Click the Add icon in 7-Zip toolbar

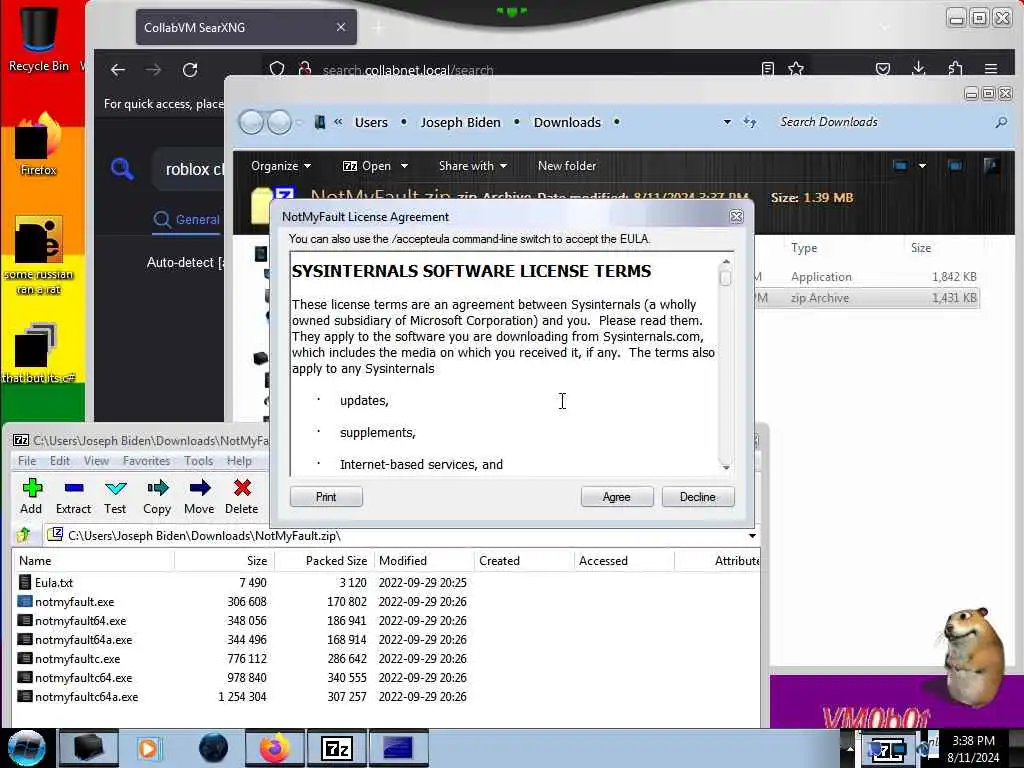(31, 488)
